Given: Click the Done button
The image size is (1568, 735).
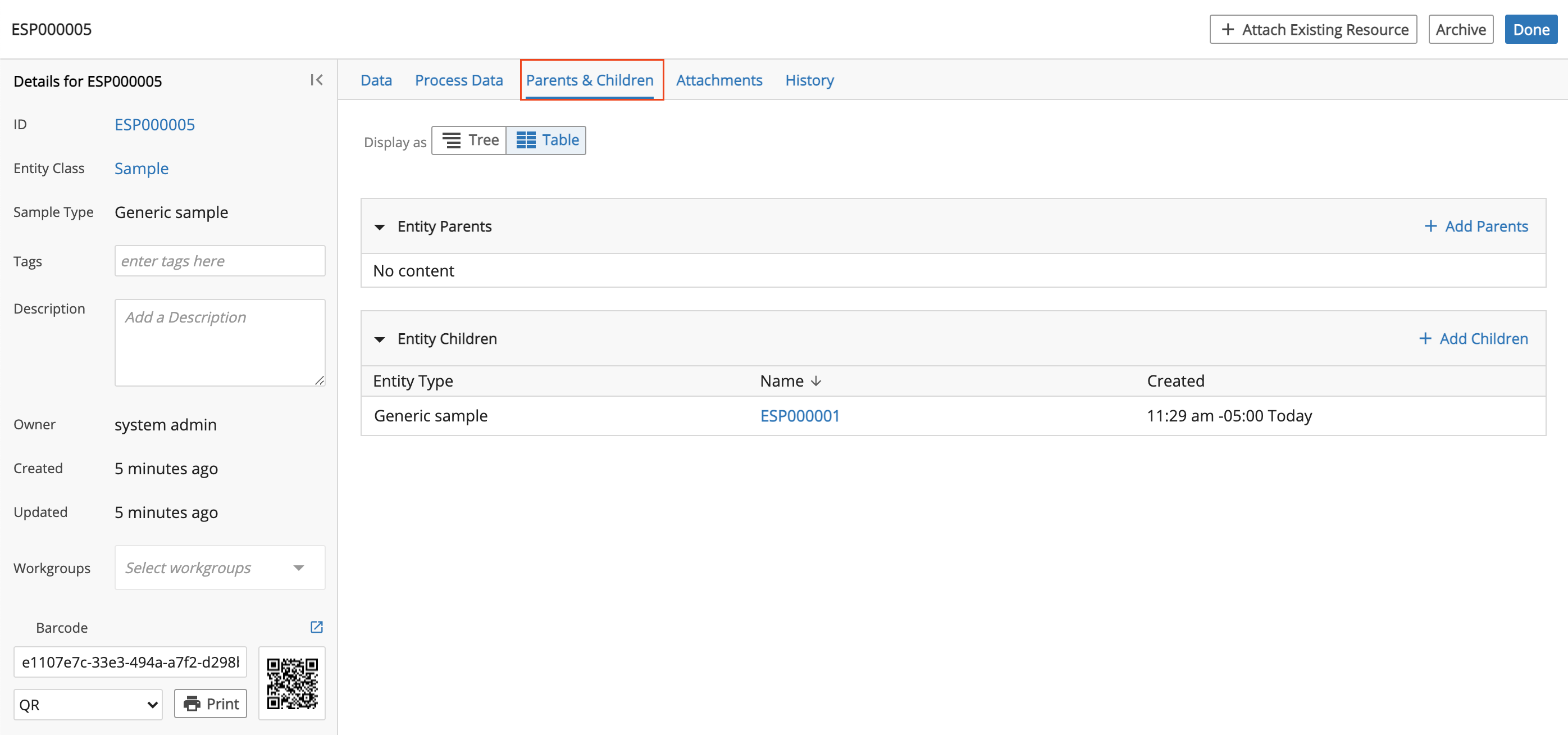Looking at the screenshot, I should (x=1531, y=30).
